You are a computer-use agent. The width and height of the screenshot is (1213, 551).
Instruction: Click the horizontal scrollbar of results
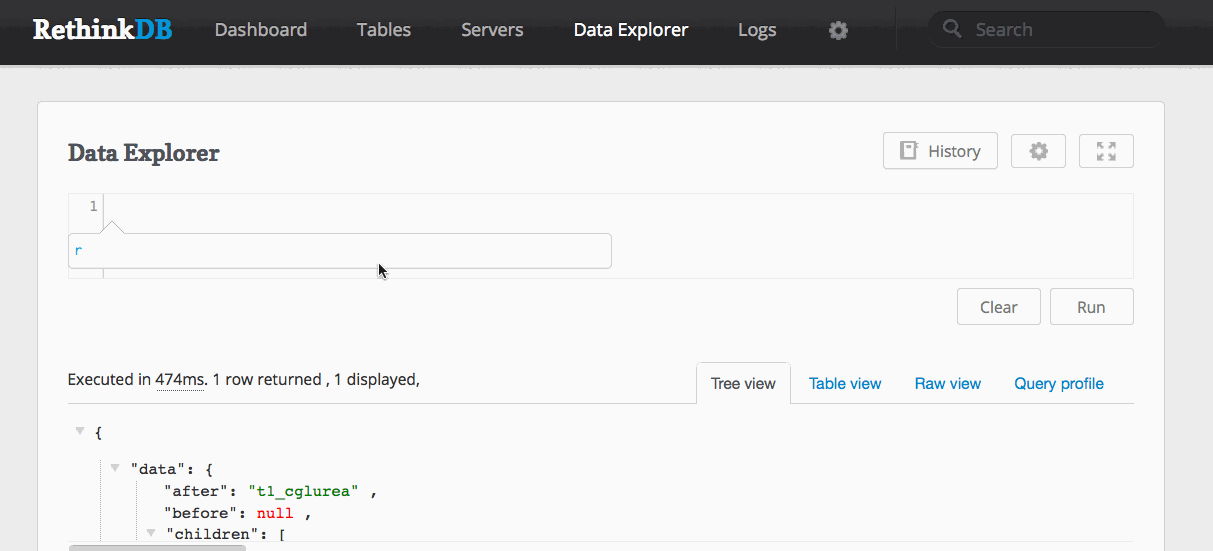157,547
